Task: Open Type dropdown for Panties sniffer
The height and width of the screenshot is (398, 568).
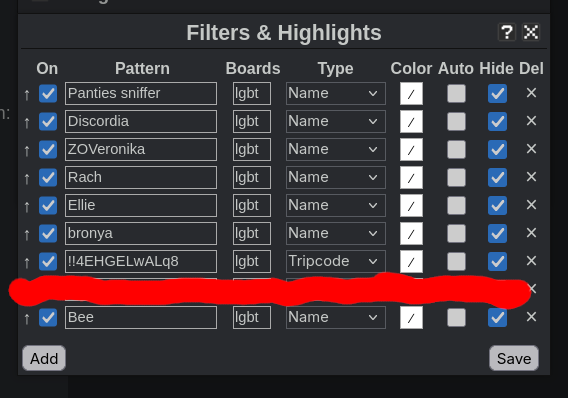Action: point(335,93)
